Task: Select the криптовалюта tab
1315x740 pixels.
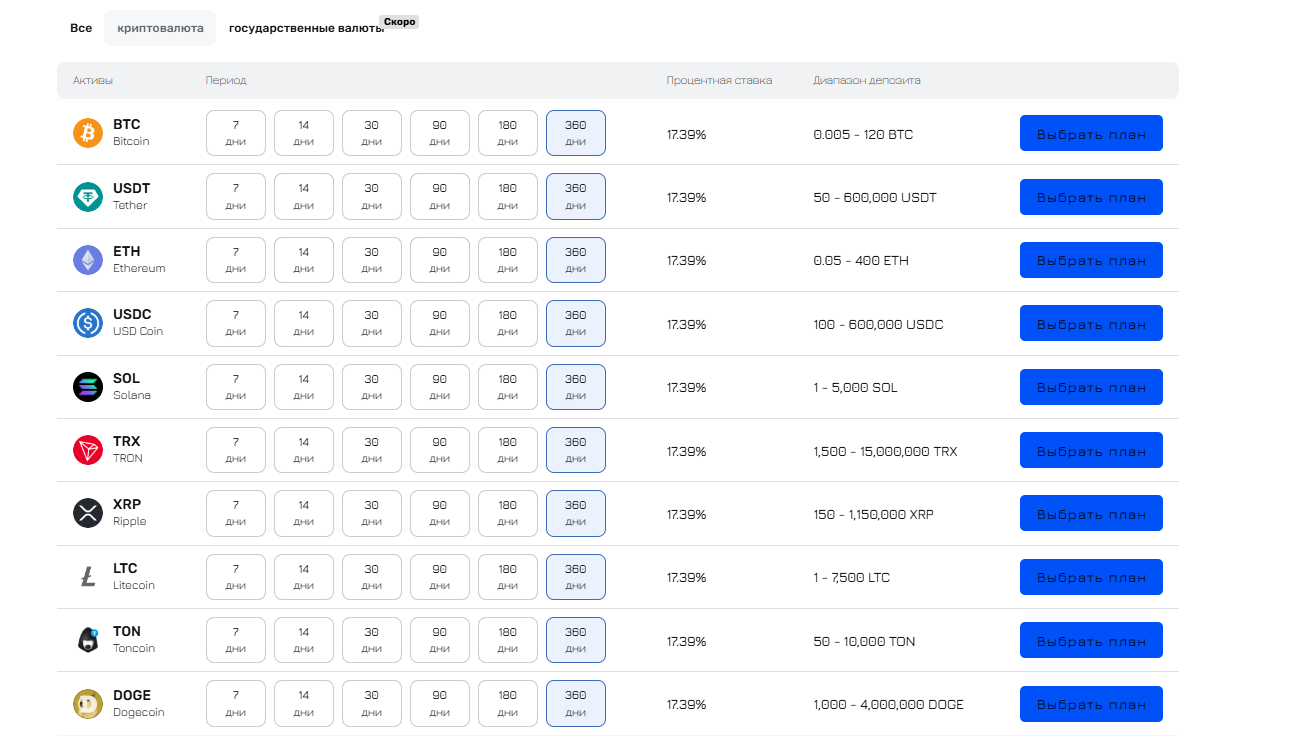Action: [160, 28]
